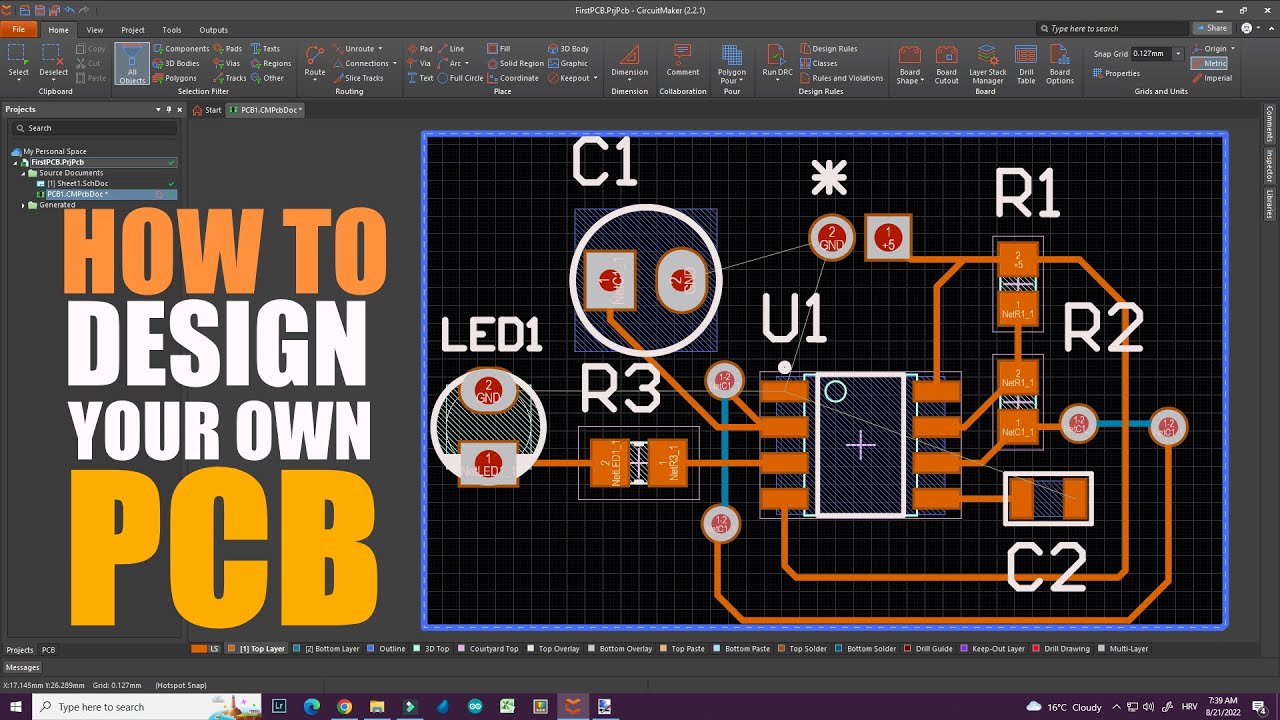Toggle the Regions selection filter

point(271,63)
